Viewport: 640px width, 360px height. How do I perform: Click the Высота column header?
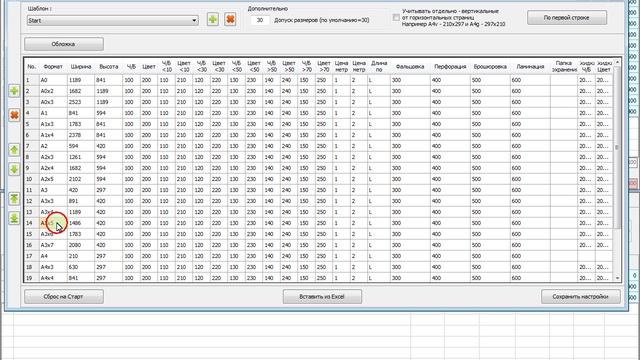[x=109, y=67]
